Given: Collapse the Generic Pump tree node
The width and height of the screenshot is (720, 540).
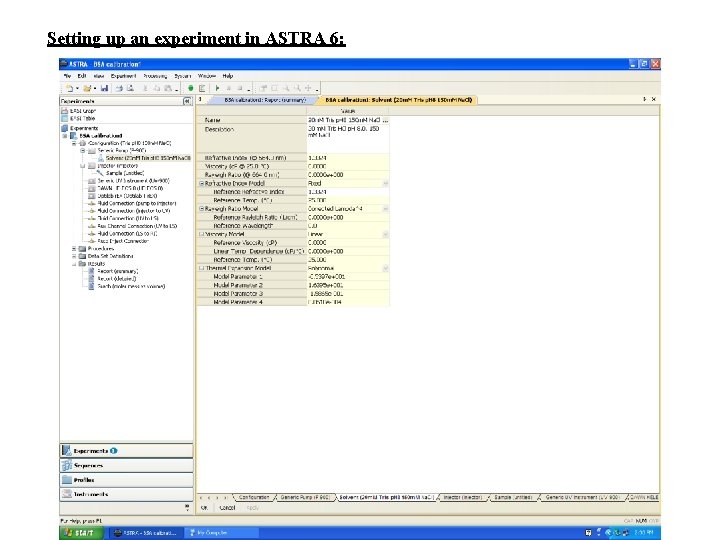Looking at the screenshot, I should [x=83, y=151].
